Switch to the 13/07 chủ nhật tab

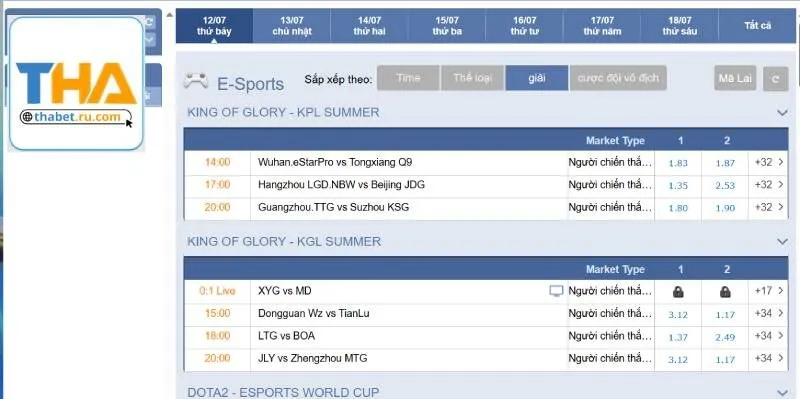click(292, 26)
